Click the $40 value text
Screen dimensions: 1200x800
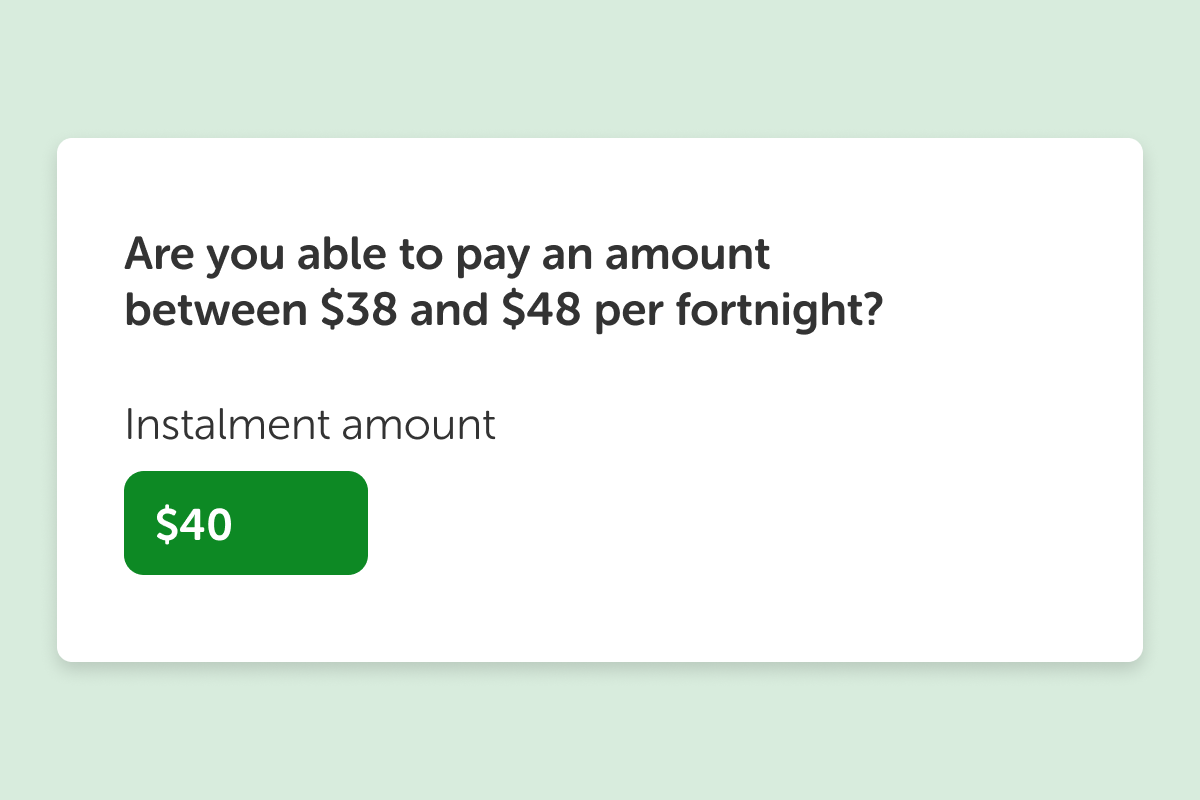pos(194,525)
